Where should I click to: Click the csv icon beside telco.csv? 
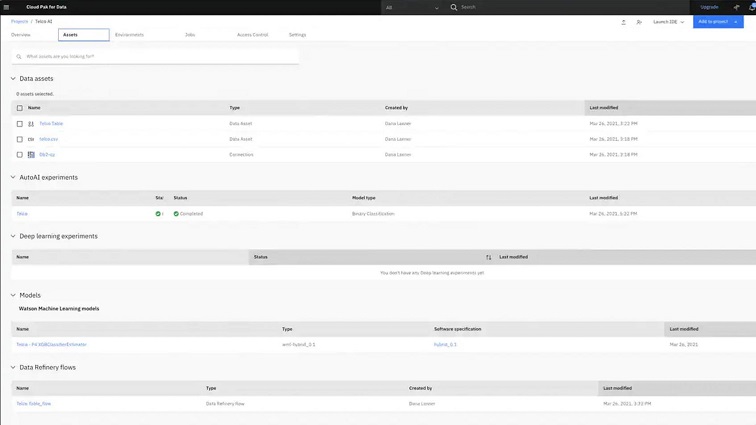[x=31, y=139]
